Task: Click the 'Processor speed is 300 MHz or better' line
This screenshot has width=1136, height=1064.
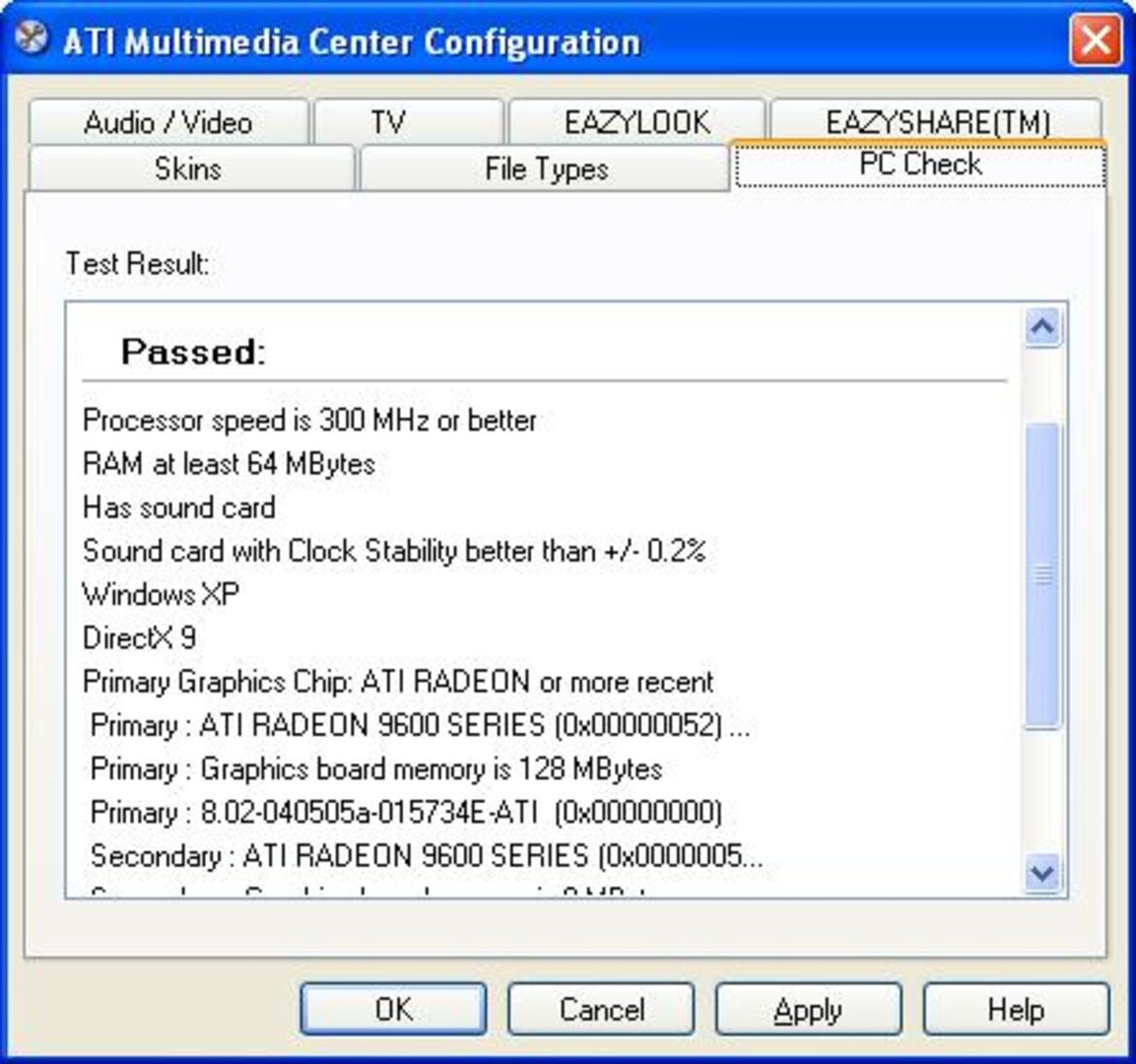Action: [310, 420]
